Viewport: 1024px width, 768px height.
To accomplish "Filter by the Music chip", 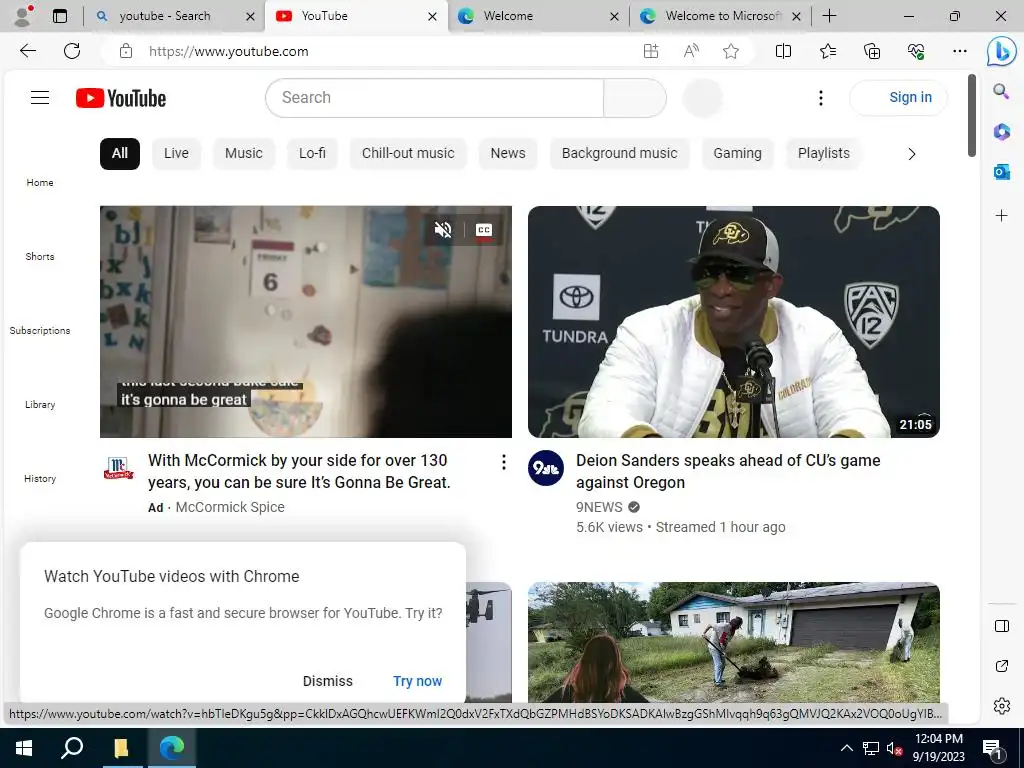I will click(244, 153).
